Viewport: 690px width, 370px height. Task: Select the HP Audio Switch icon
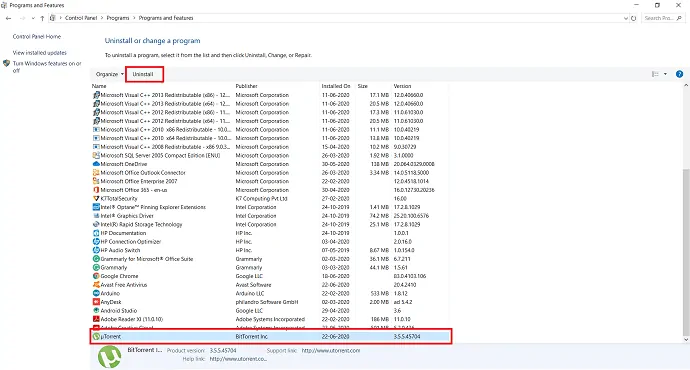(96, 250)
